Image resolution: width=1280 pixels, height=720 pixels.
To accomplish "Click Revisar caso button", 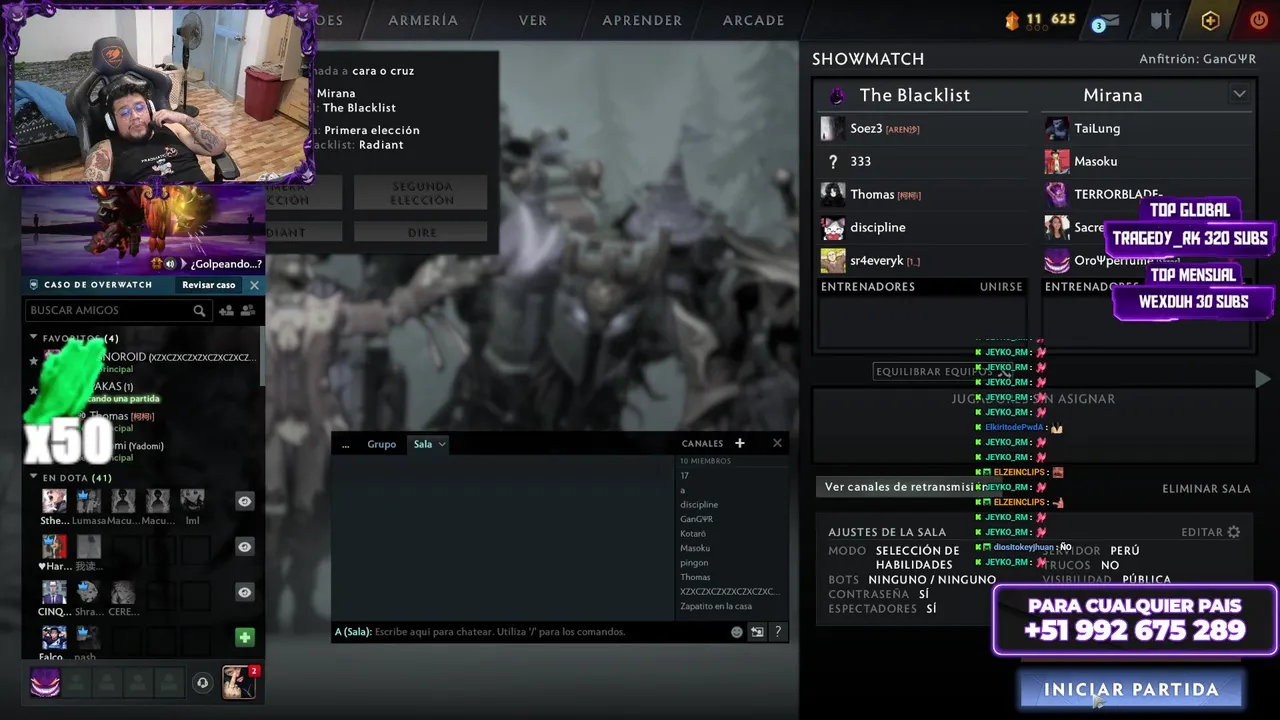I will point(209,285).
